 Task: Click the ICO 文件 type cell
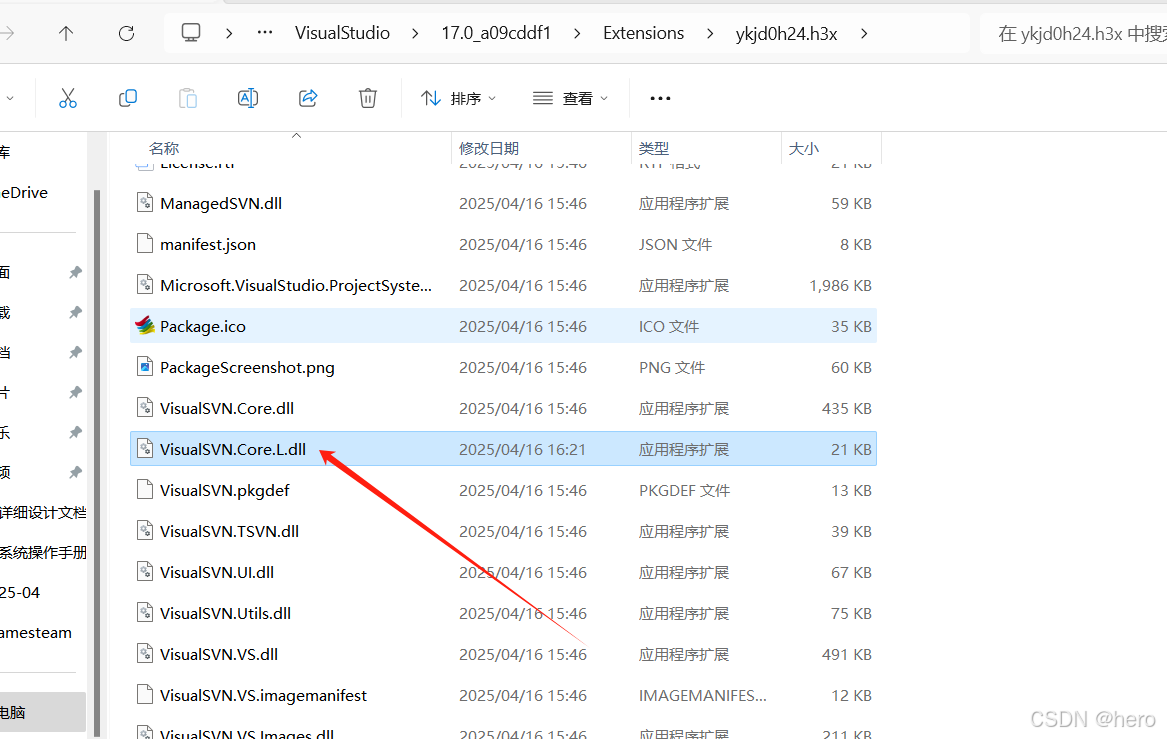coord(668,326)
